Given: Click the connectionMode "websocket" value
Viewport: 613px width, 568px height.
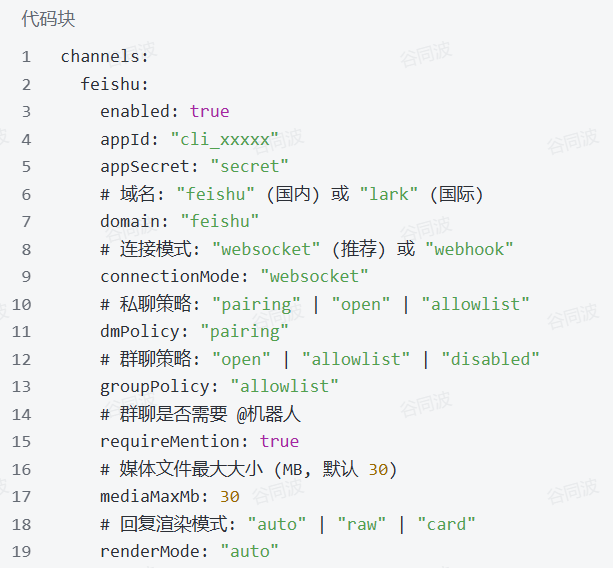Looking at the screenshot, I should [314, 276].
